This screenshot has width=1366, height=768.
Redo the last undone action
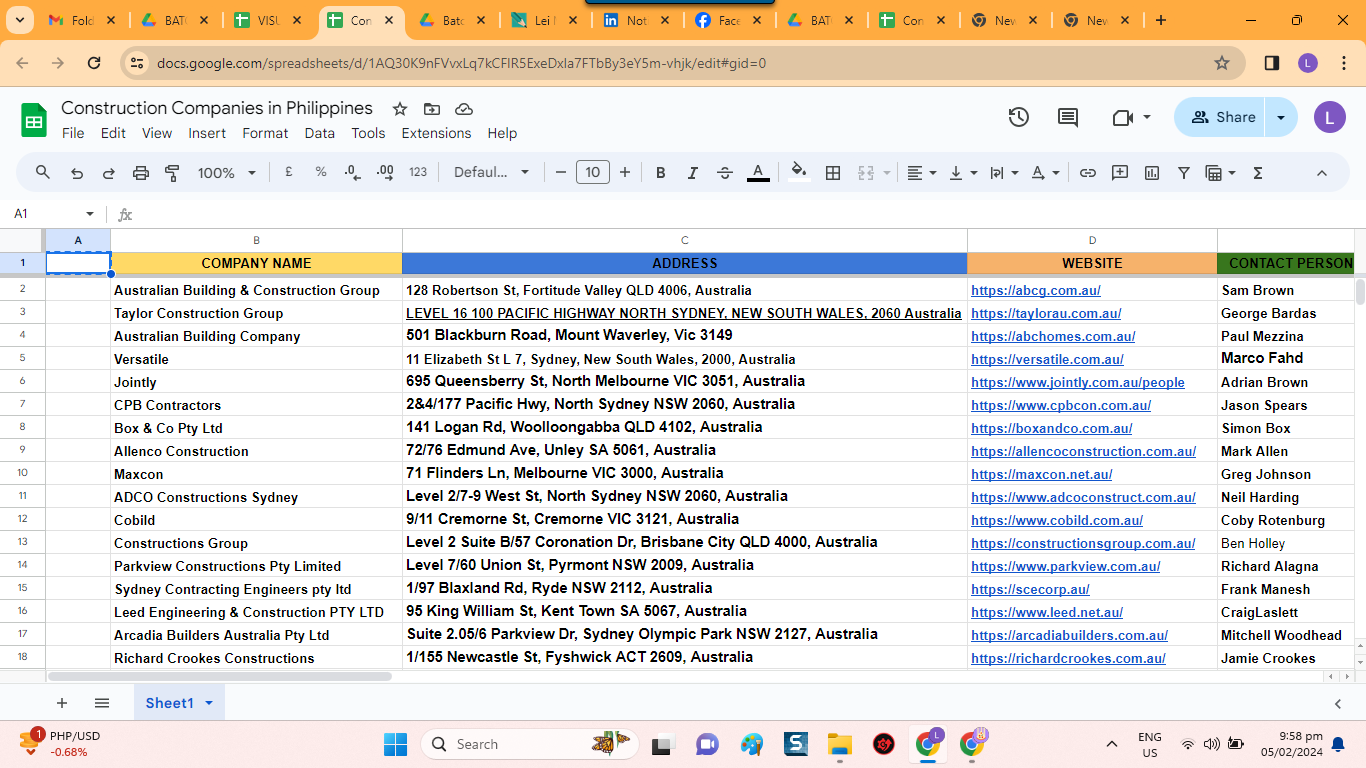[x=109, y=173]
